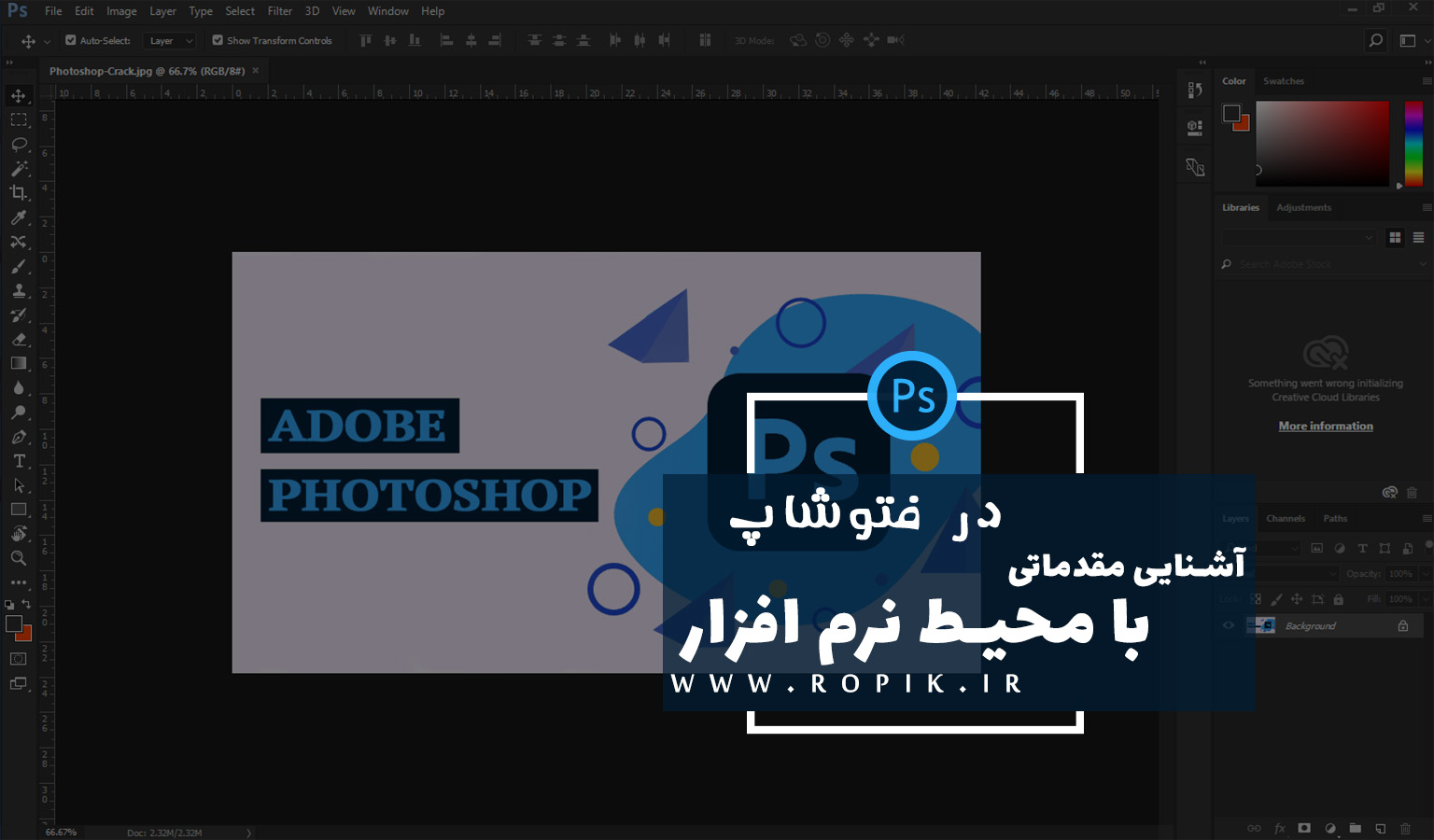This screenshot has width=1434, height=840.
Task: Switch to the Paths tab
Action: point(1335,518)
